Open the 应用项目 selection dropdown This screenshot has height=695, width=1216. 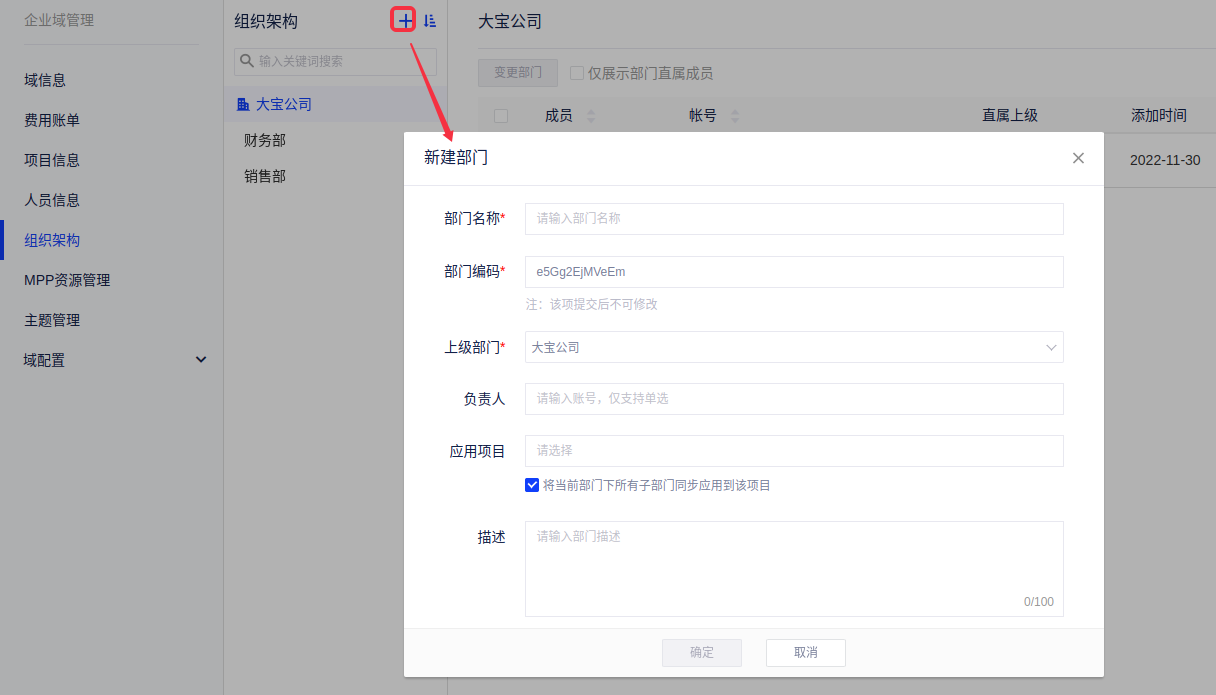coord(794,451)
